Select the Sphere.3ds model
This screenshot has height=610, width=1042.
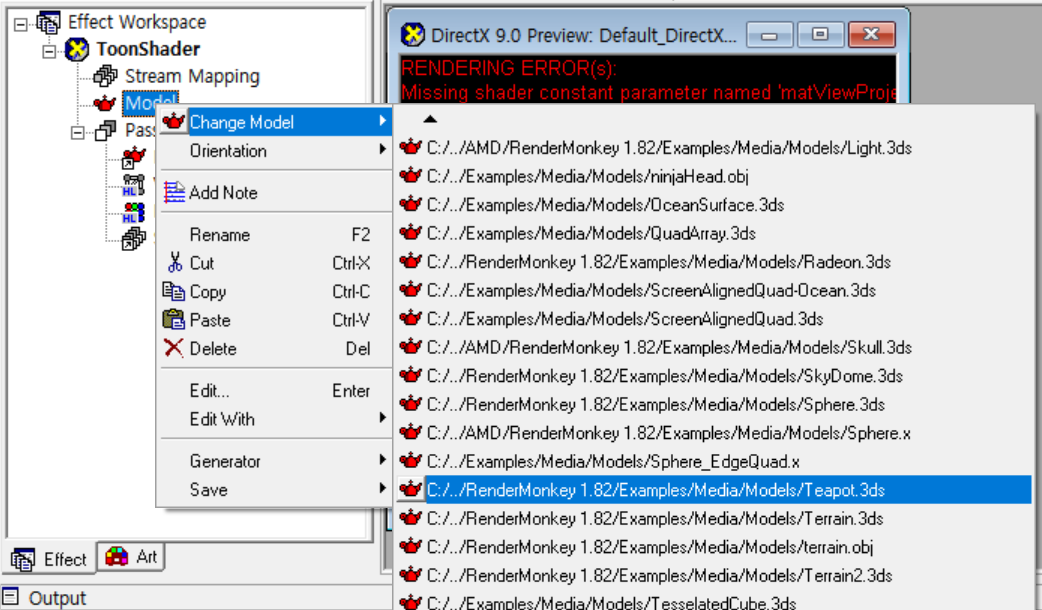click(712, 405)
